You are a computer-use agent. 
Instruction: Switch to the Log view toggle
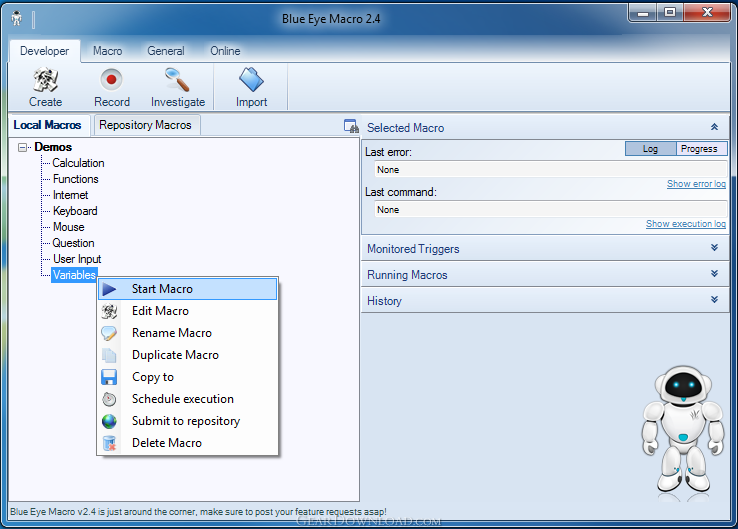pyautogui.click(x=650, y=149)
